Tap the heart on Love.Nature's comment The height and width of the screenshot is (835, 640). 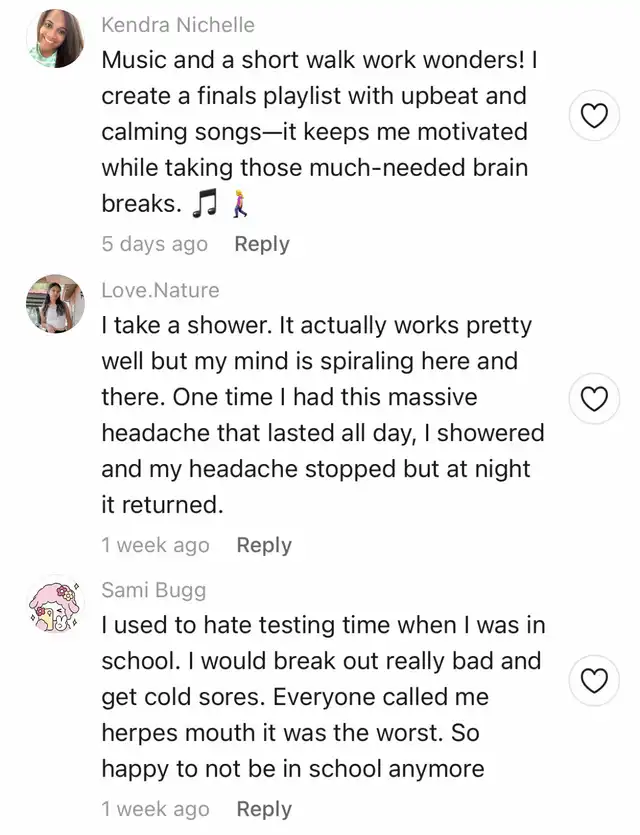(594, 400)
